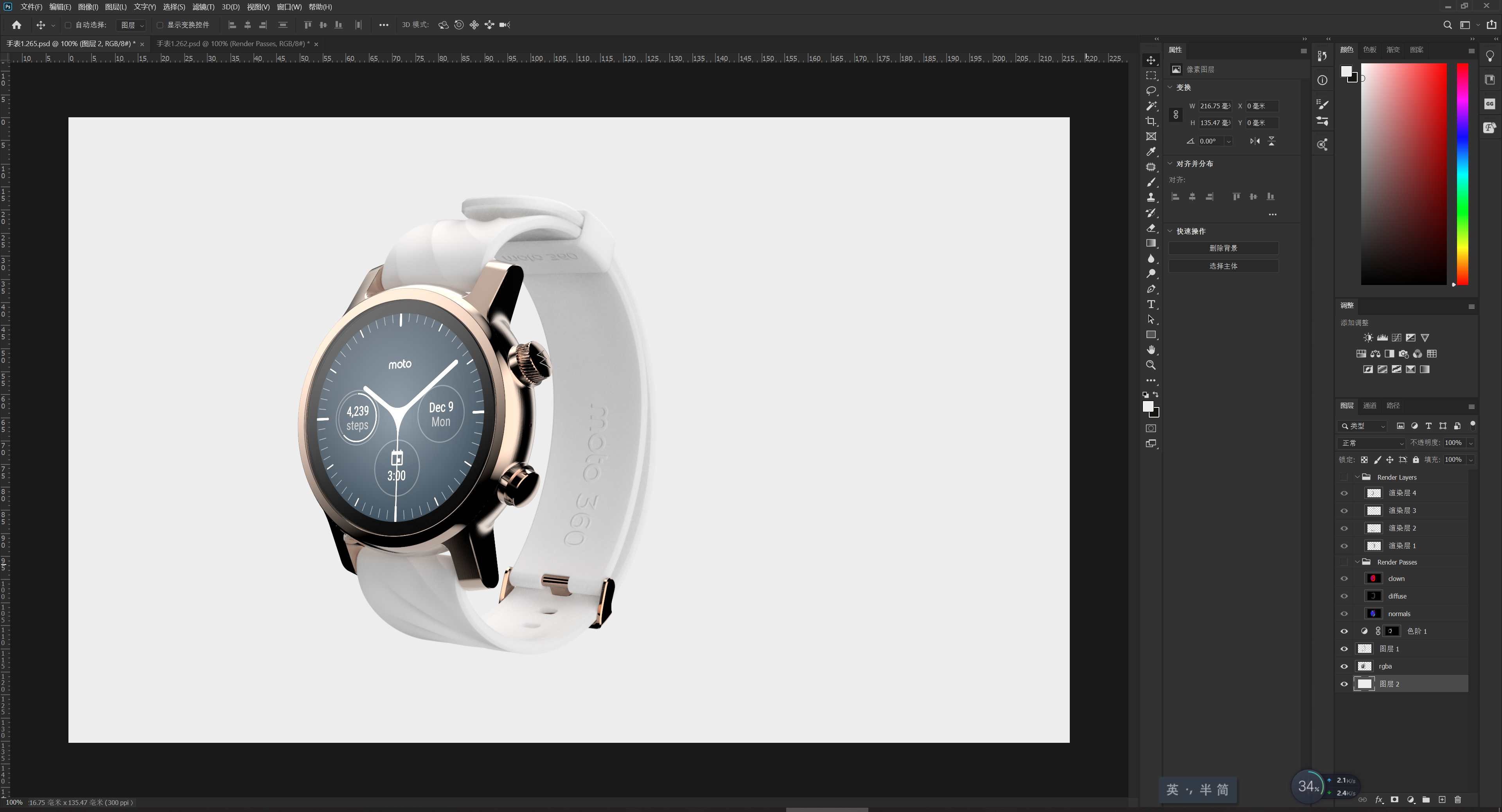The width and height of the screenshot is (1502, 812).
Task: Select the Hand tool
Action: [1150, 350]
